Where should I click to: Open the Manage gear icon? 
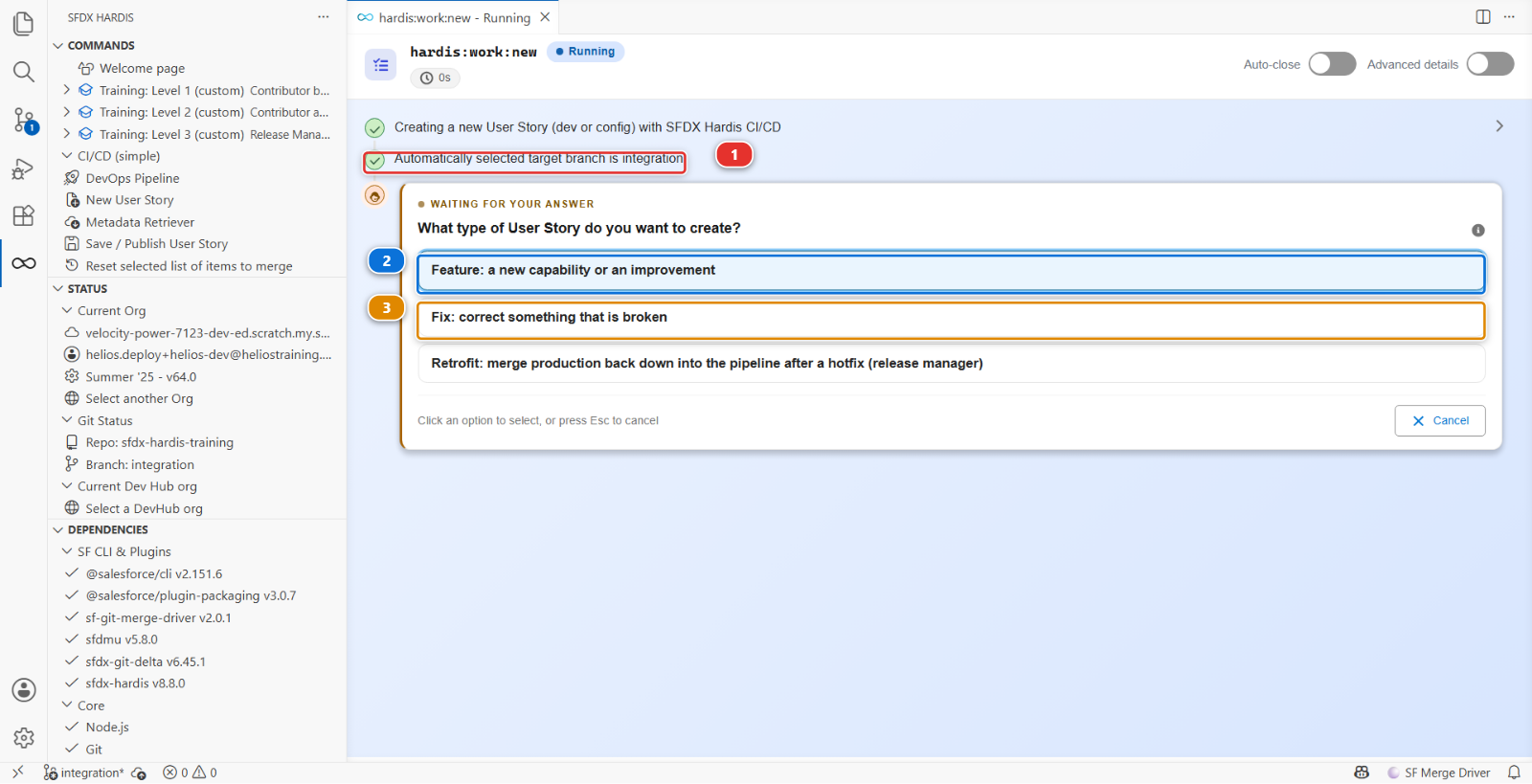pyautogui.click(x=24, y=738)
